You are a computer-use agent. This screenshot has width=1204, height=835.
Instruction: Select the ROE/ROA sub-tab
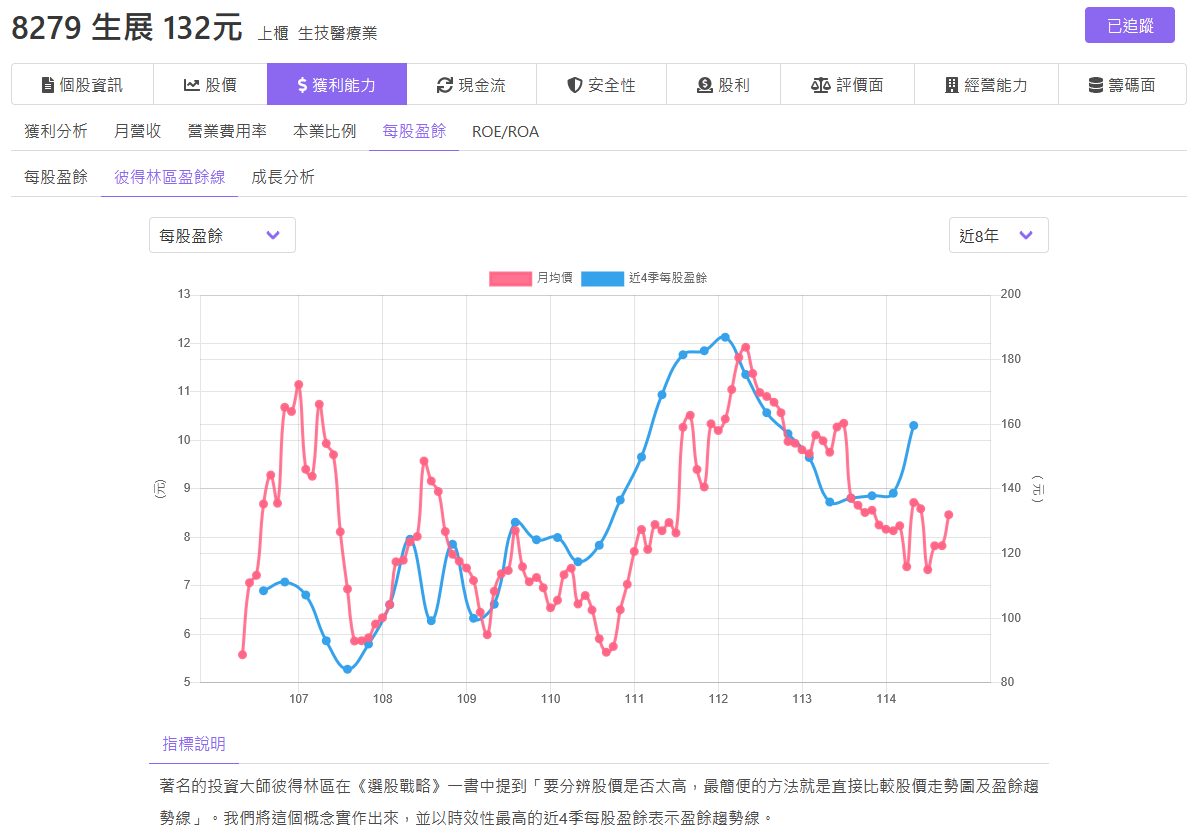pos(505,131)
